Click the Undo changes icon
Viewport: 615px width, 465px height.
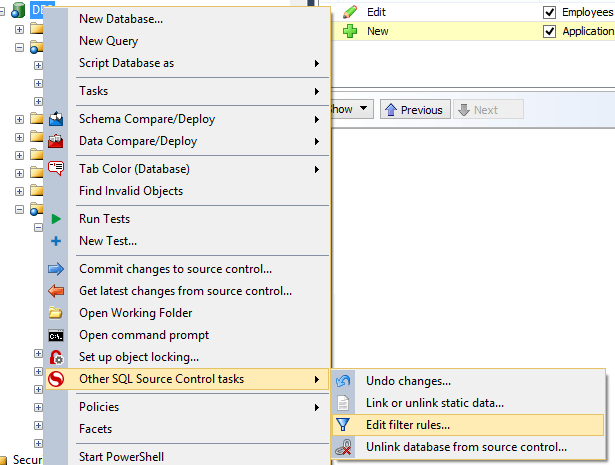[344, 381]
